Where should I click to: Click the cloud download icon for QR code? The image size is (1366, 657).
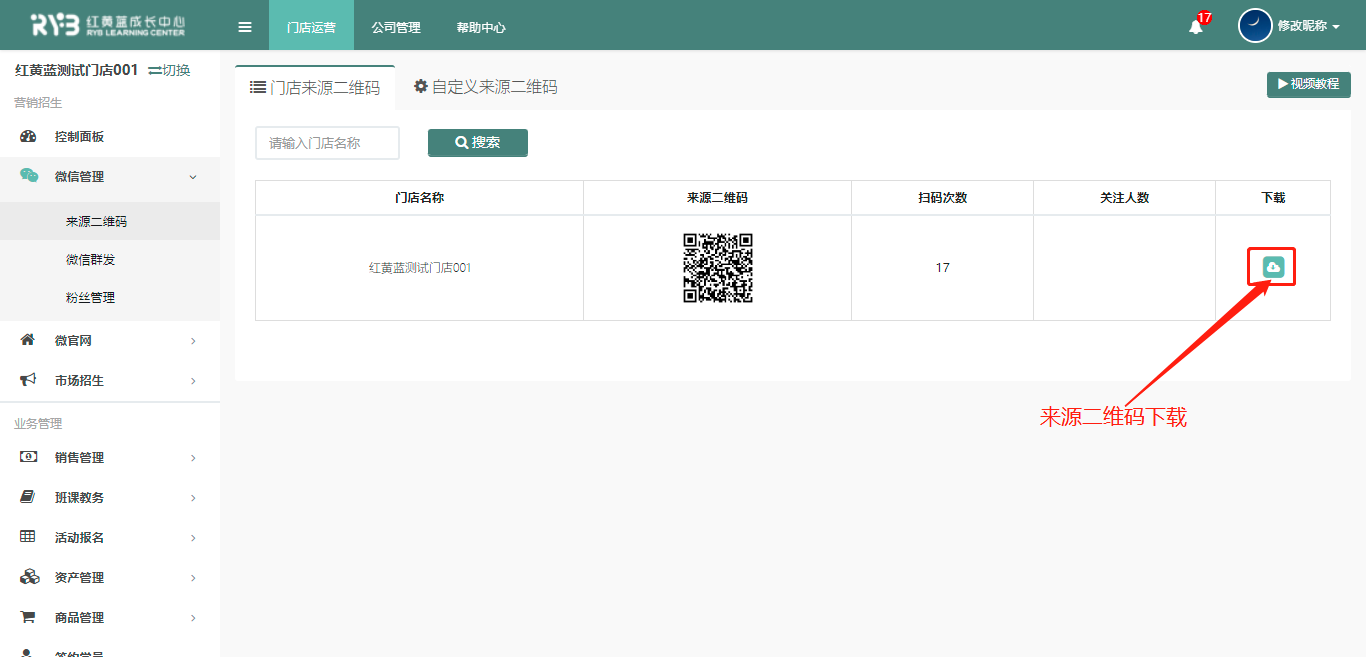click(1273, 267)
